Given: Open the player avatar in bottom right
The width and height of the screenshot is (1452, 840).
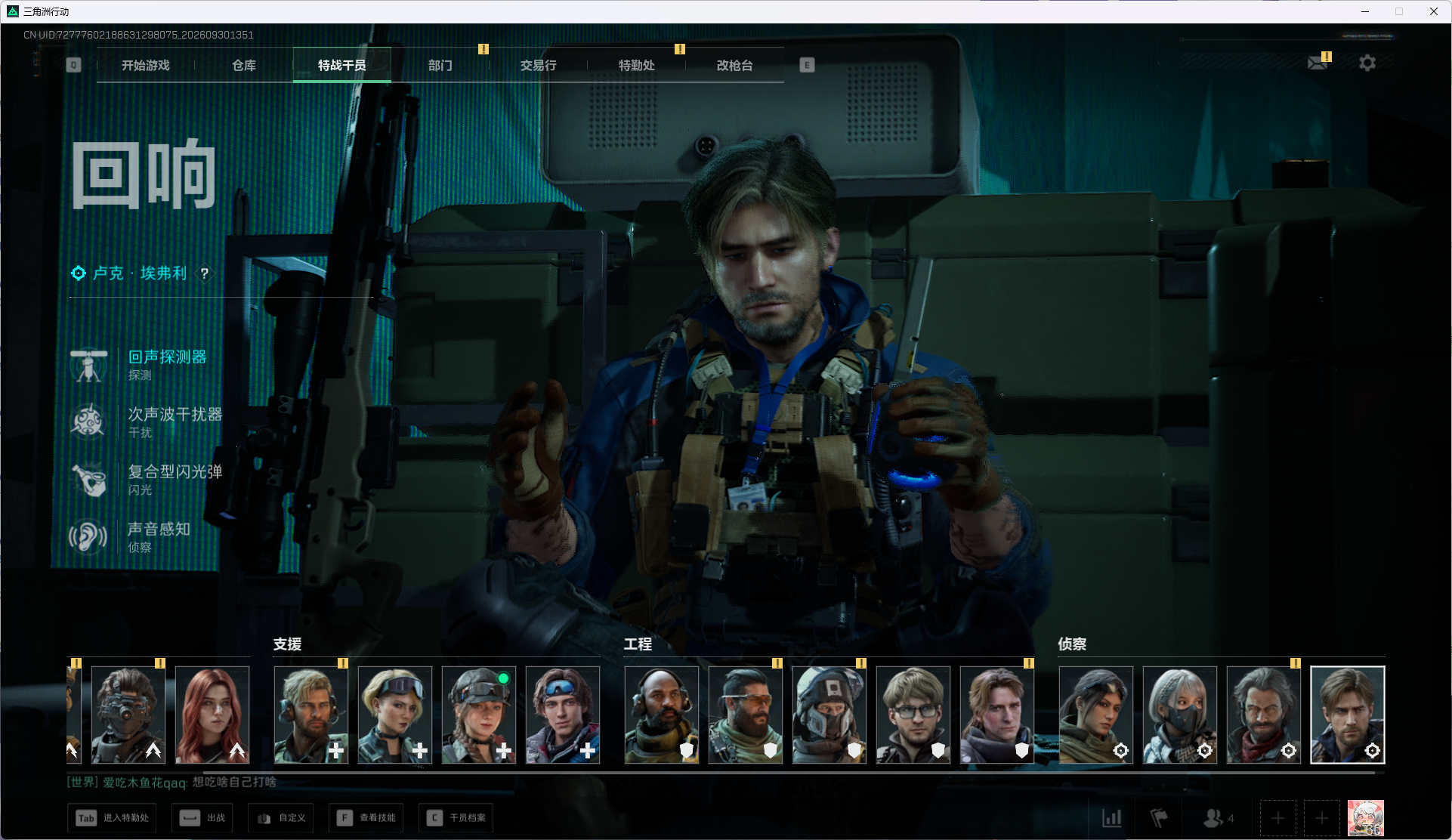Looking at the screenshot, I should pos(1367,818).
